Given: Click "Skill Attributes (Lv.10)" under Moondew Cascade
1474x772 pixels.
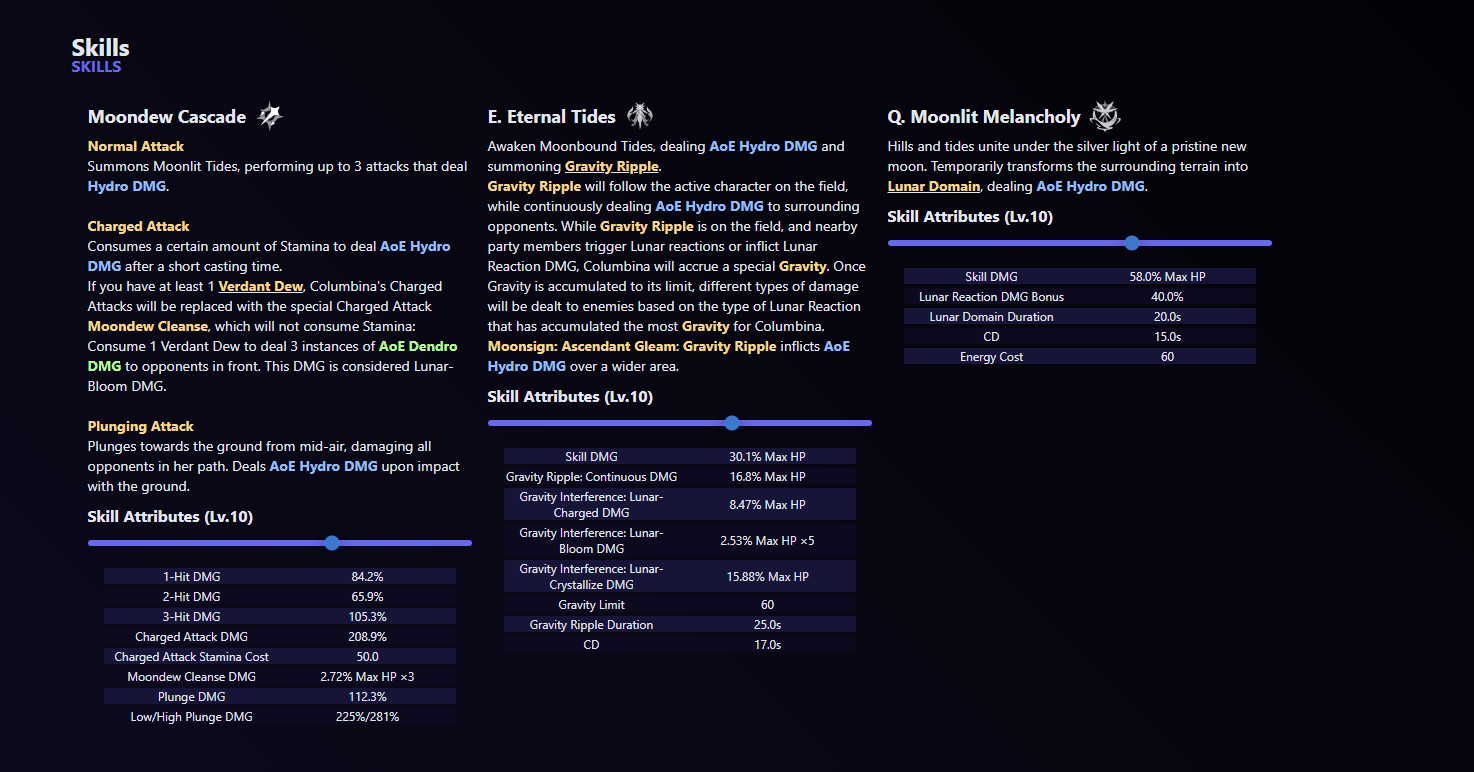Looking at the screenshot, I should click(170, 517).
